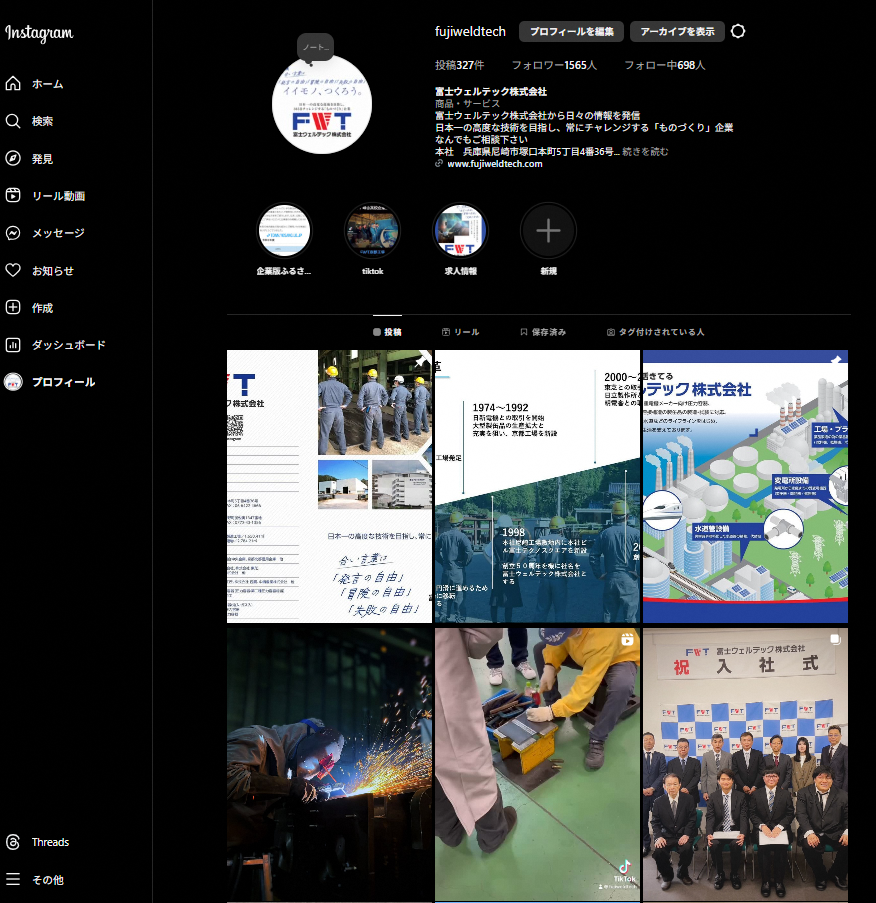The width and height of the screenshot is (876, 903).
Task: Add a new highlight with 新規
Action: (x=548, y=231)
